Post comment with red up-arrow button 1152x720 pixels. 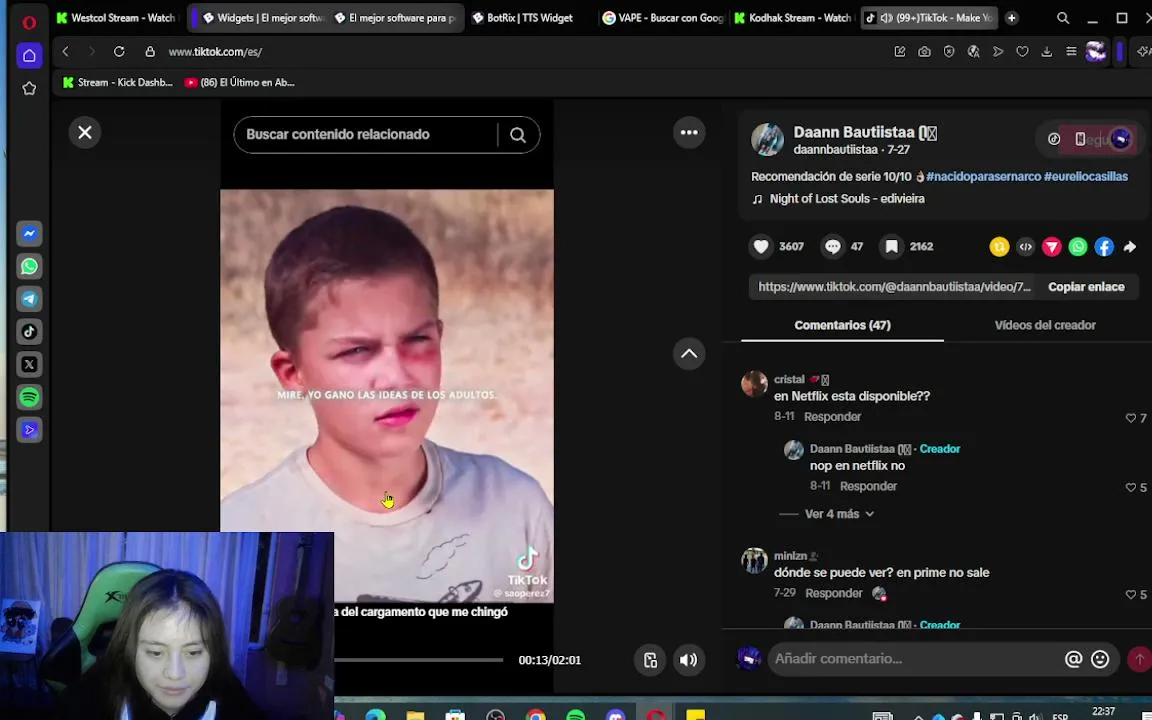click(1140, 659)
